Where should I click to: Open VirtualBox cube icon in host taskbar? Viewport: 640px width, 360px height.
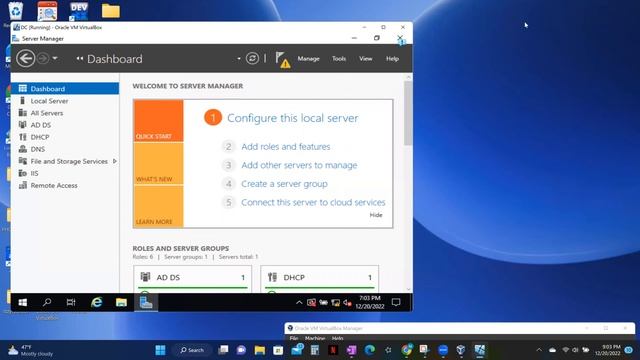pos(461,350)
